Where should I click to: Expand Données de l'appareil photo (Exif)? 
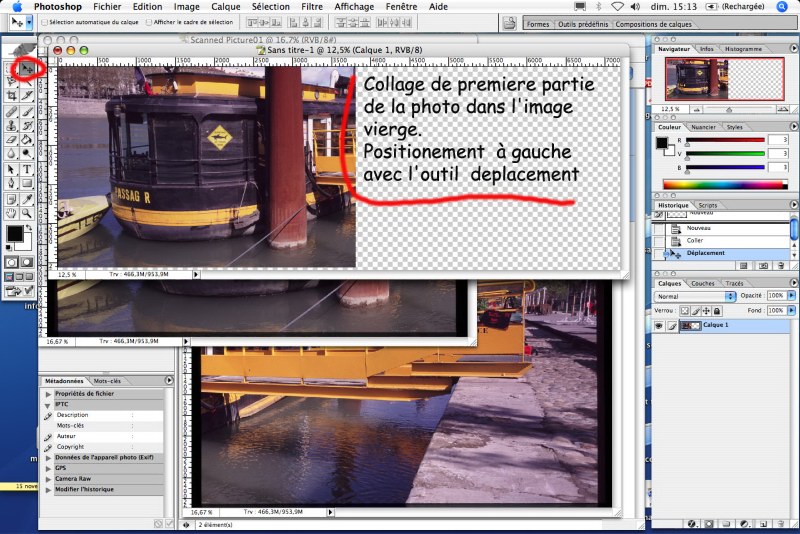pos(48,458)
